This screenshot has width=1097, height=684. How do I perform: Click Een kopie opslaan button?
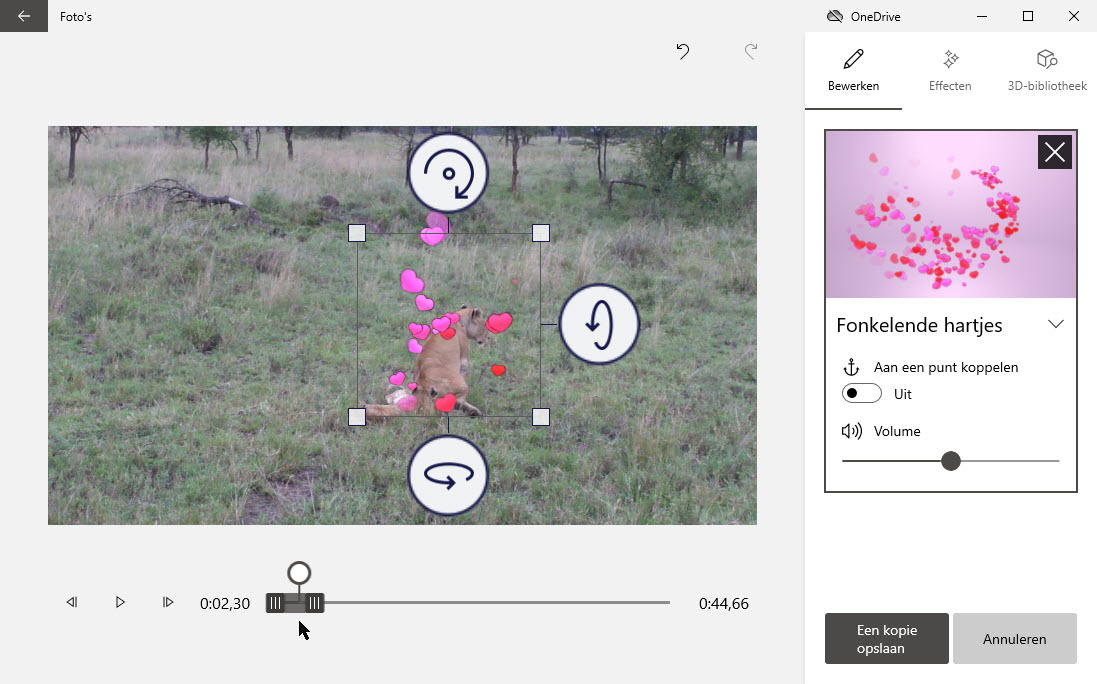pyautogui.click(x=886, y=639)
